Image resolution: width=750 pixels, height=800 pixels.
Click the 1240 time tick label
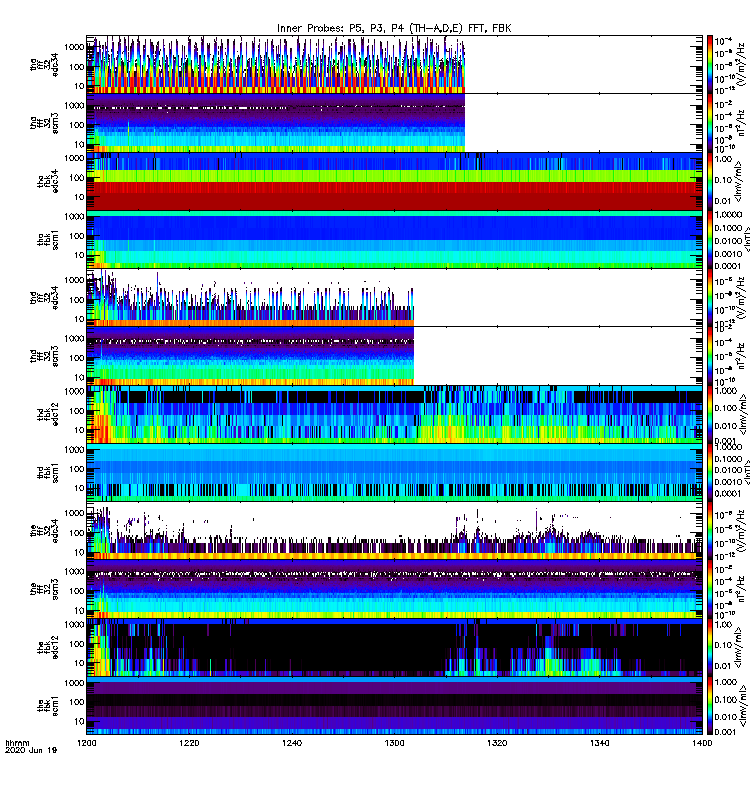click(x=292, y=743)
